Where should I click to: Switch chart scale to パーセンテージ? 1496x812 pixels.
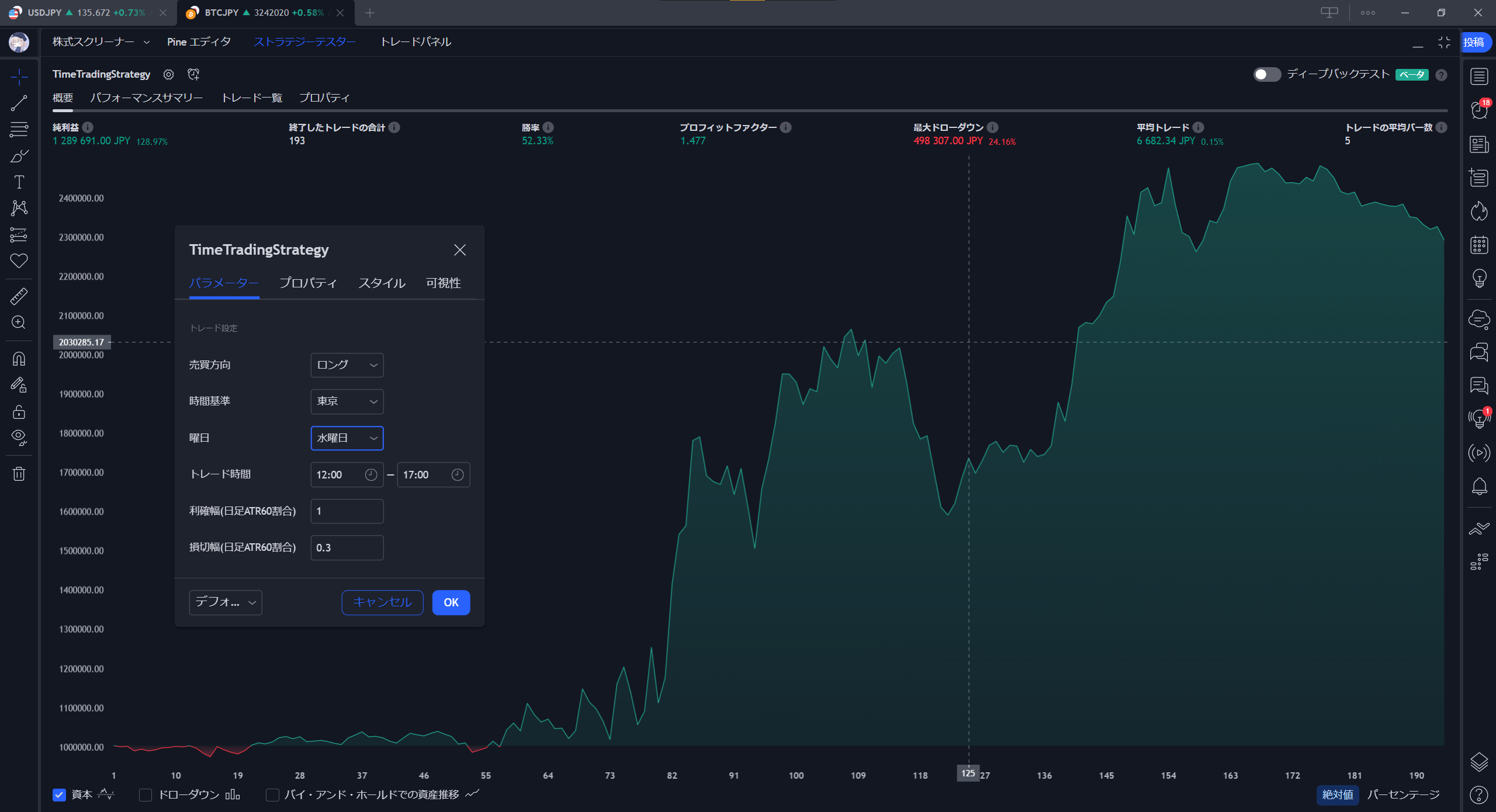[x=1403, y=794]
